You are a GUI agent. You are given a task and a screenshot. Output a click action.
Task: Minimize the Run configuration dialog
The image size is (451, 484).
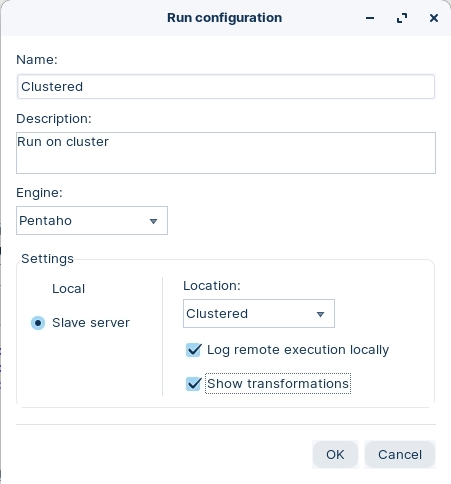[370, 18]
